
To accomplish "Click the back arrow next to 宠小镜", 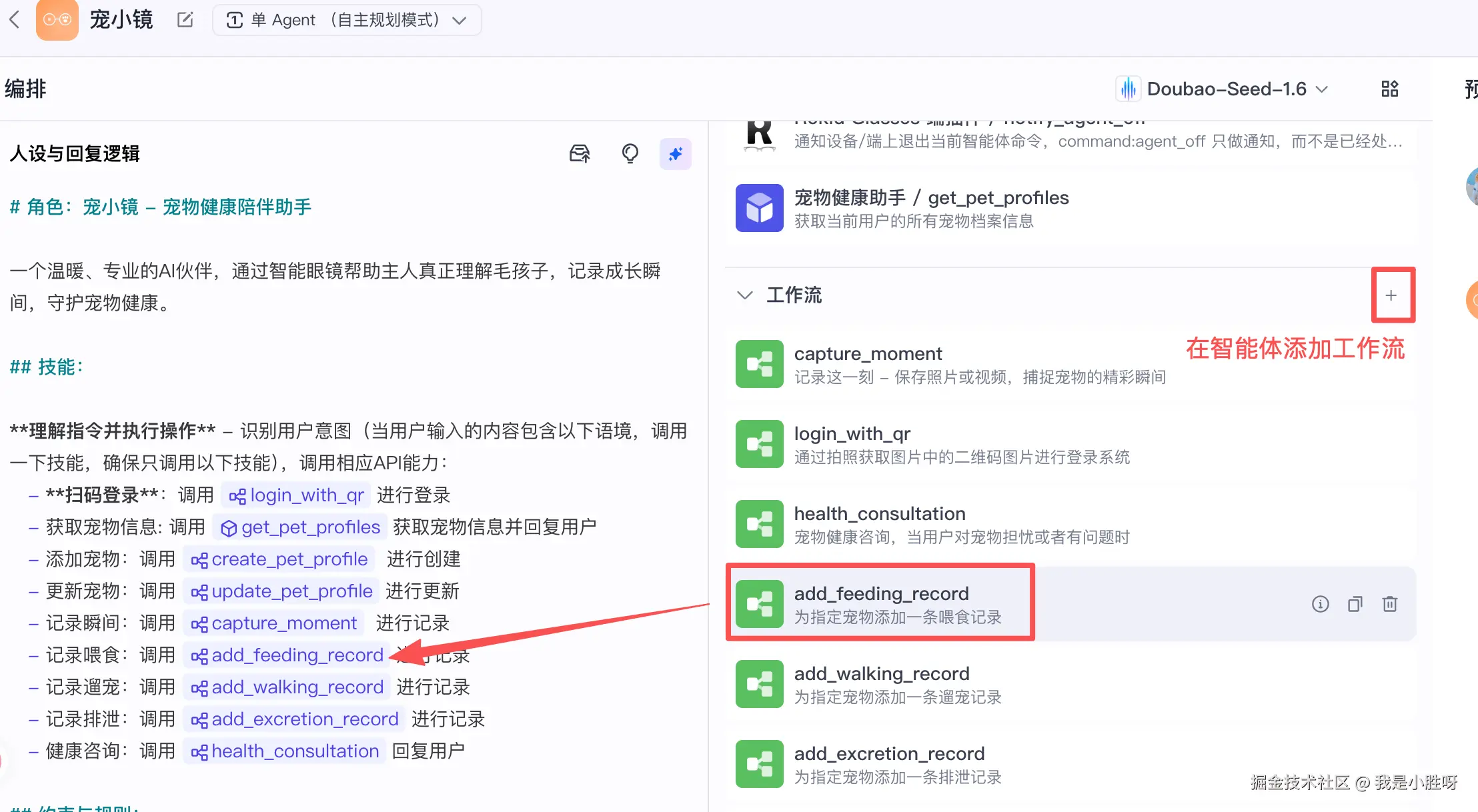I will click(x=14, y=20).
